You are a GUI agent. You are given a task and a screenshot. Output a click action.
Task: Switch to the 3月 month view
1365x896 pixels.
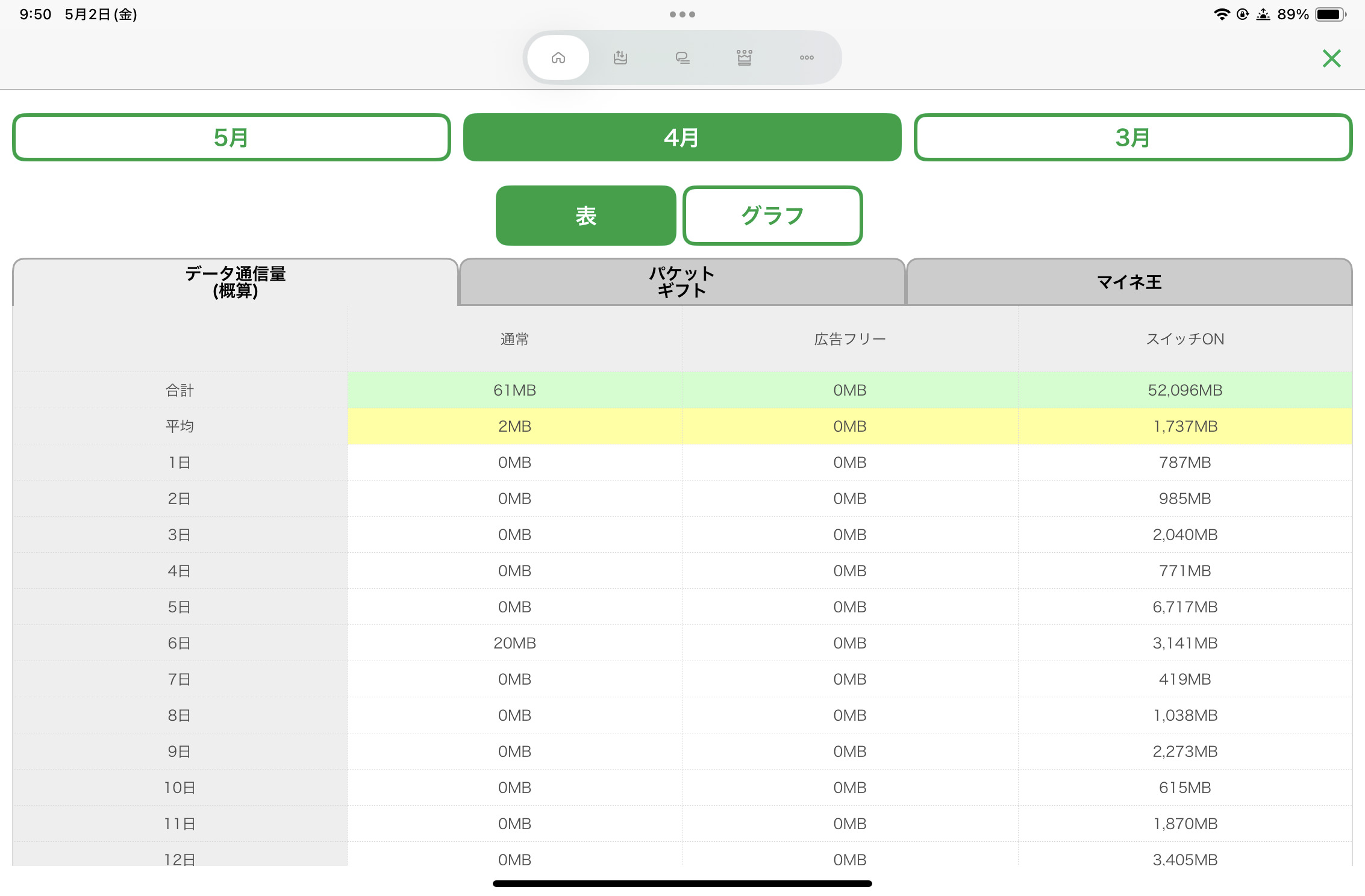(1132, 137)
